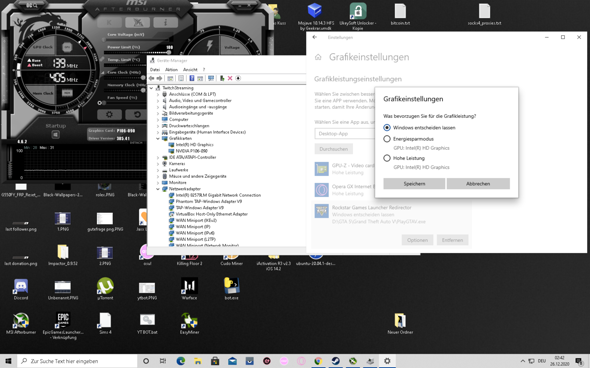Open Chrome from the taskbar

point(318,361)
